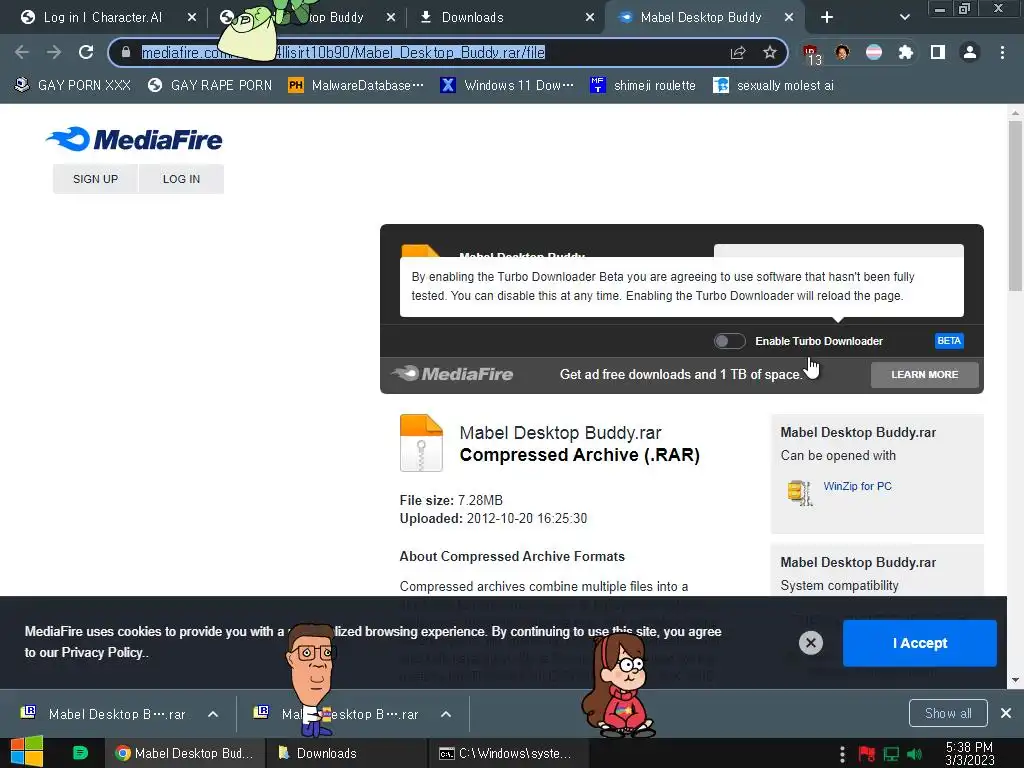1024x768 pixels.
Task: Accept cookies with I Accept
Action: click(x=920, y=643)
